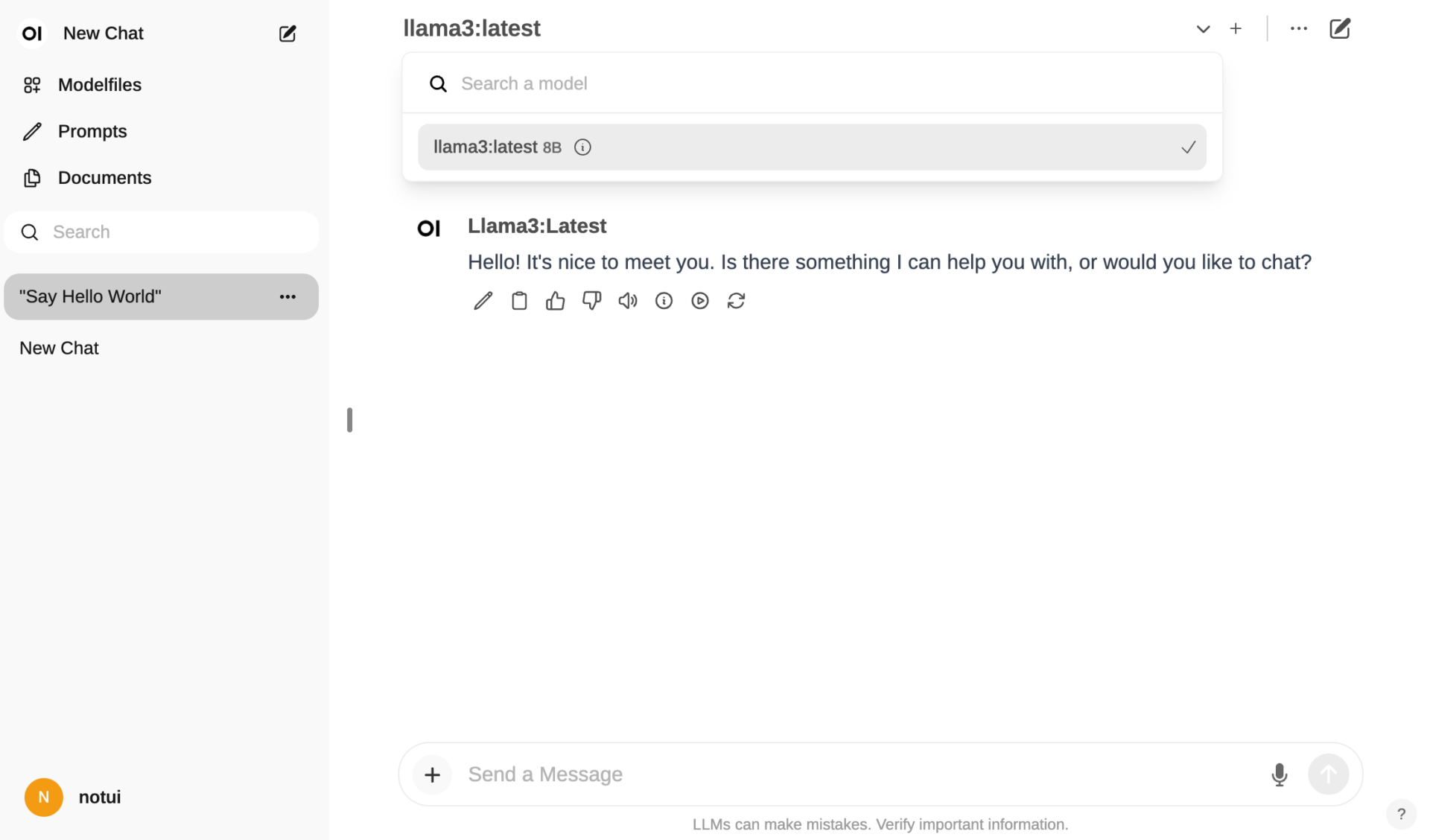1430x840 pixels.
Task: Open the chat options three-dot menu
Action: [1298, 29]
